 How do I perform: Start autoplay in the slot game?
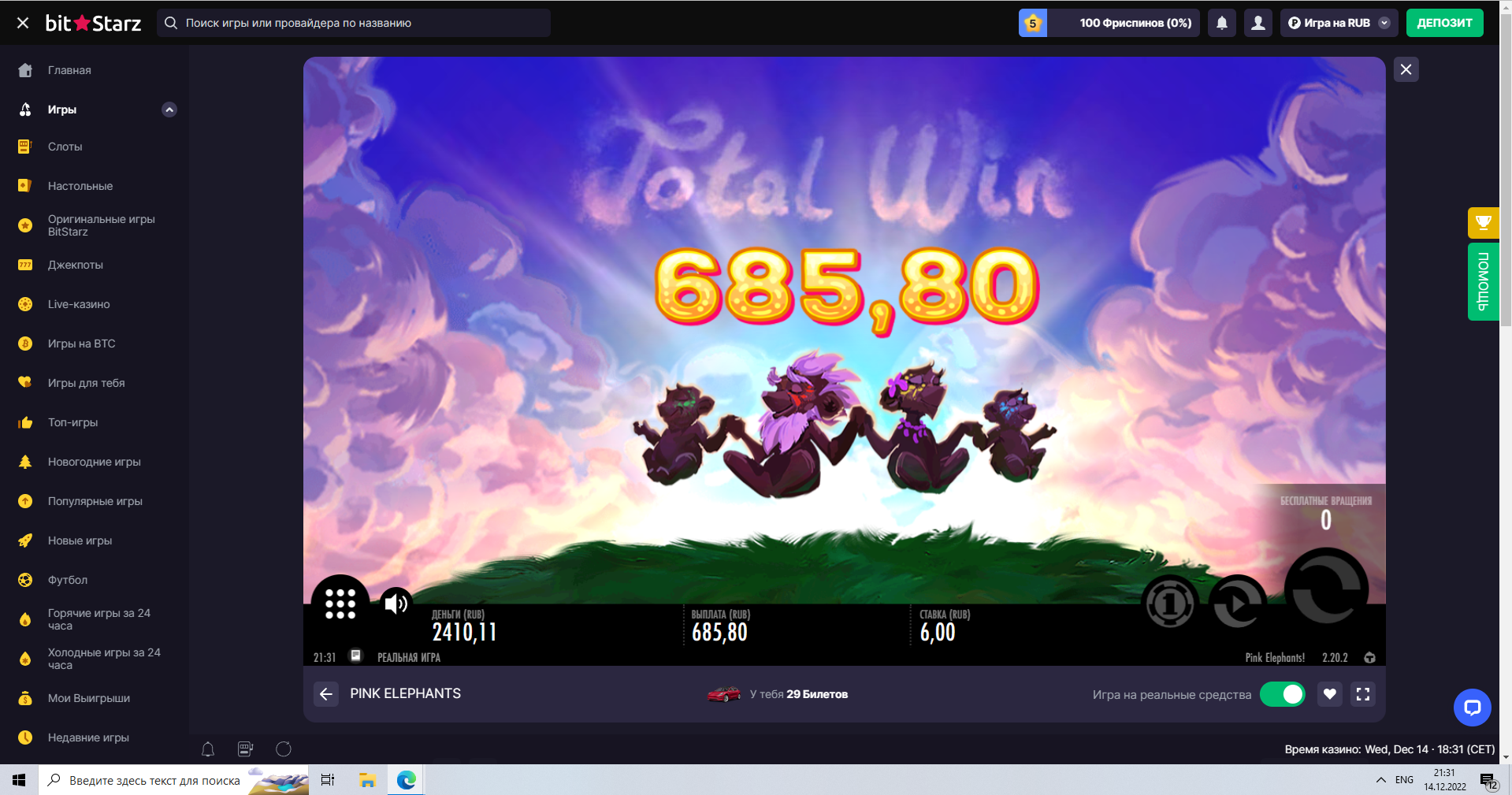[1238, 604]
